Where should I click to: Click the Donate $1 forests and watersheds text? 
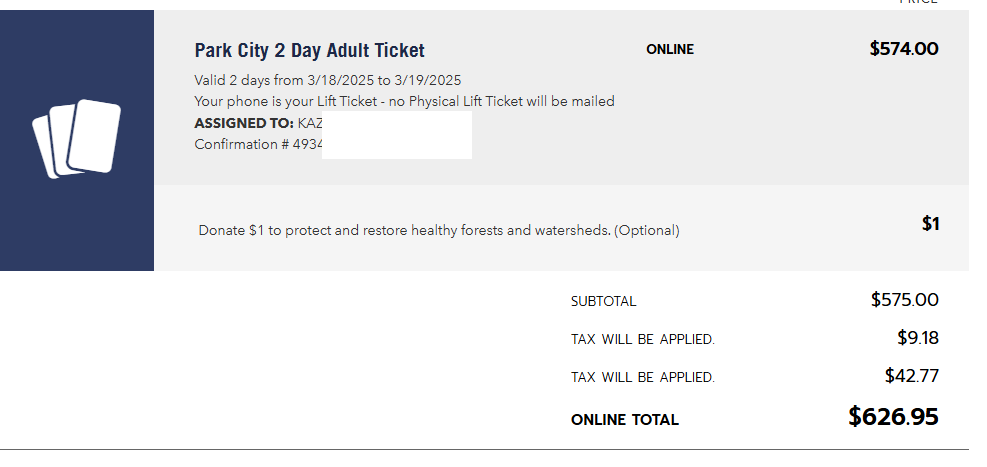439,230
